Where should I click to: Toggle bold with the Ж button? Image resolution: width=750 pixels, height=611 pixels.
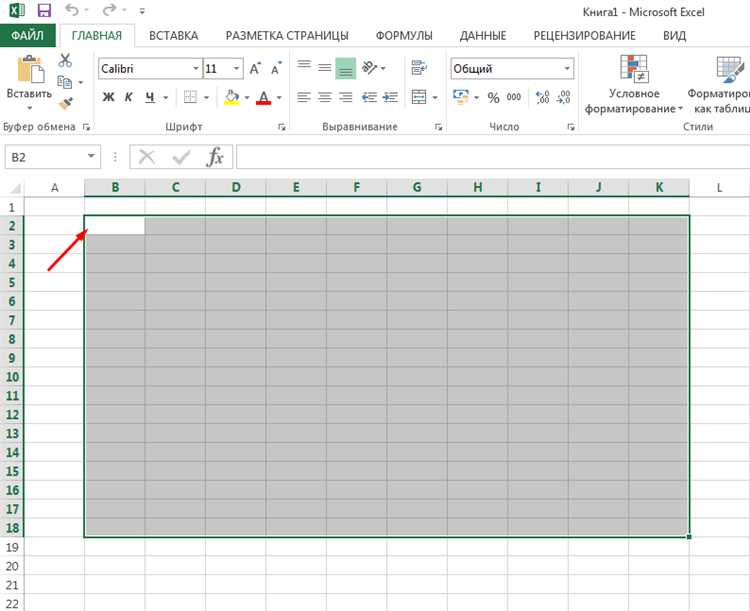click(109, 97)
